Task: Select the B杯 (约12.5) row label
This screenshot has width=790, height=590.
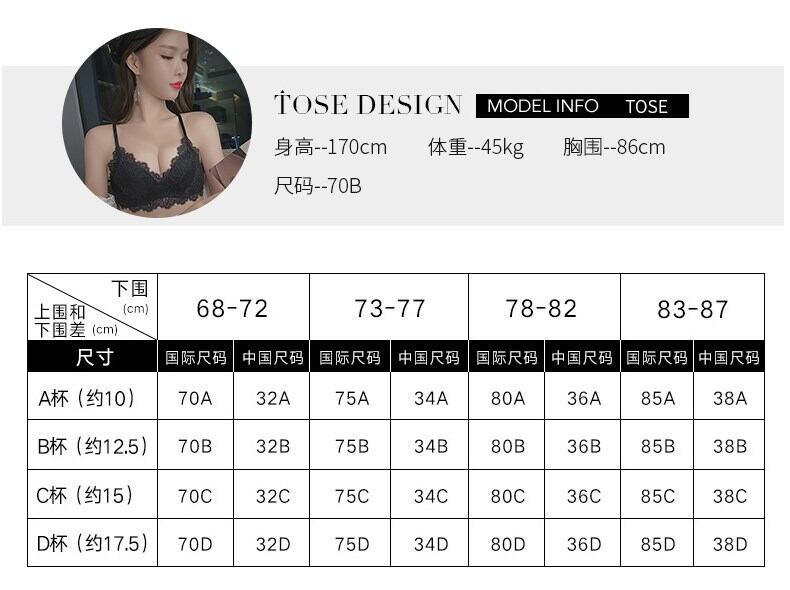Action: coord(93,446)
